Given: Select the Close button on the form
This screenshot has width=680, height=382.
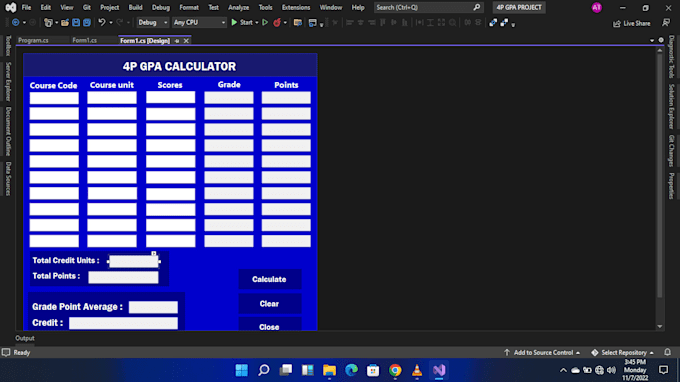Looking at the screenshot, I should (269, 324).
